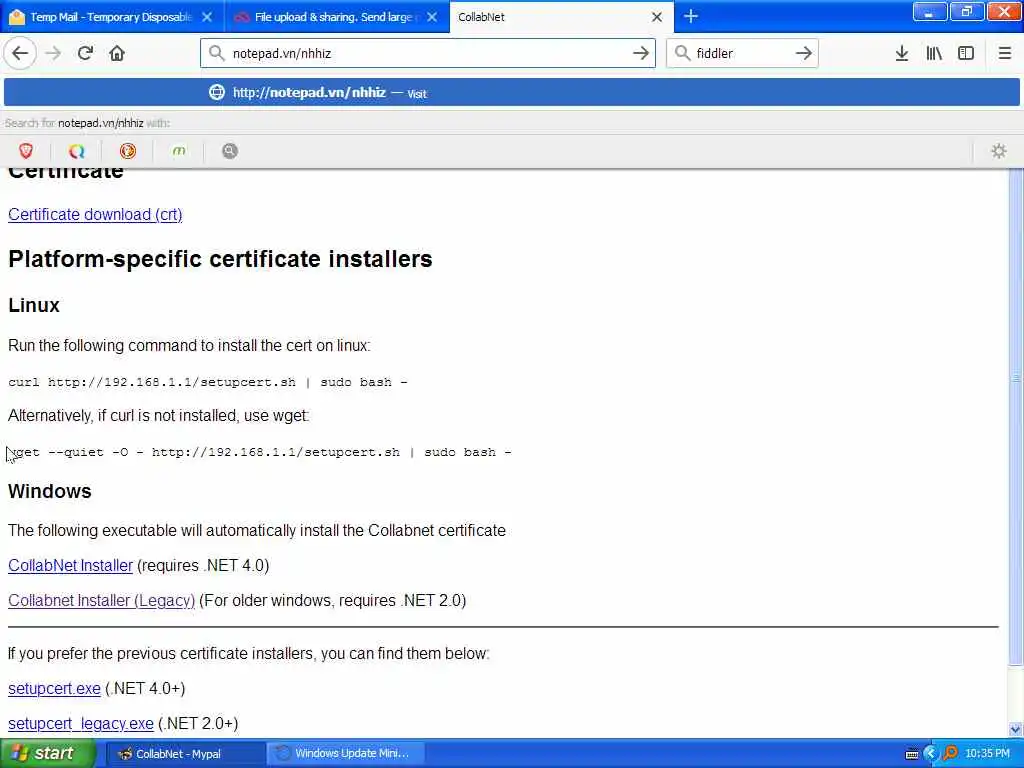Viewport: 1024px width, 768px height.
Task: Switch to CollabNet - Mypal taskbar button
Action: click(x=185, y=754)
